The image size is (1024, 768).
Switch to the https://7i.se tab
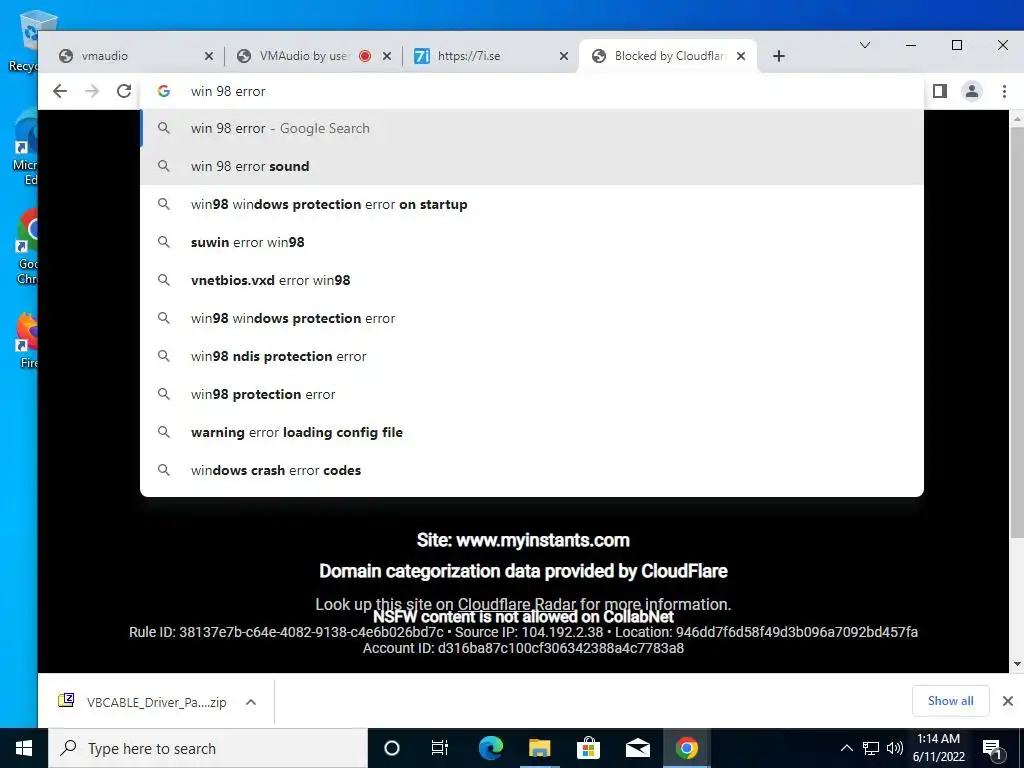pyautogui.click(x=492, y=56)
